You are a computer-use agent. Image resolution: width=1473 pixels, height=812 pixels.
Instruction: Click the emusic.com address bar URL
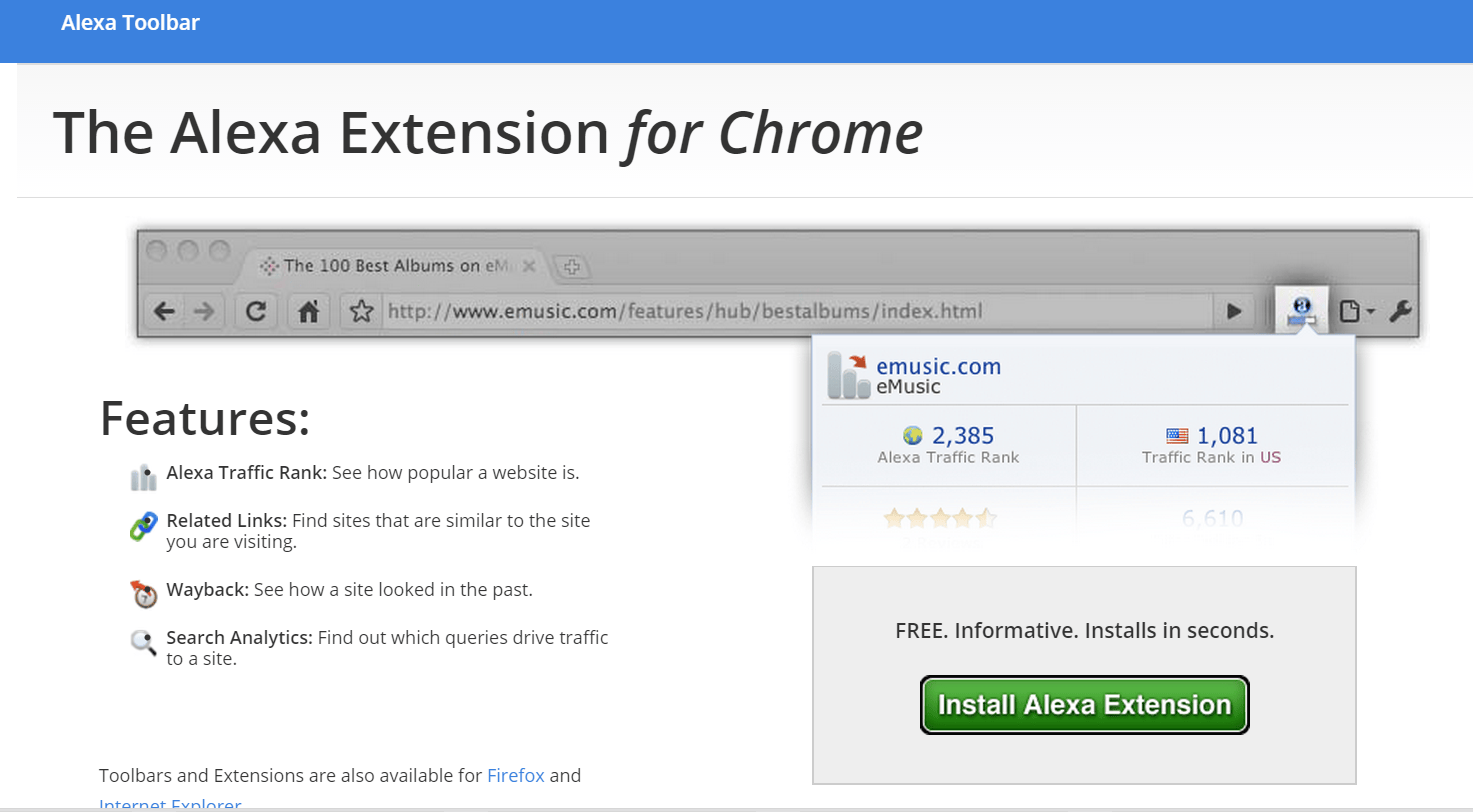(x=685, y=311)
